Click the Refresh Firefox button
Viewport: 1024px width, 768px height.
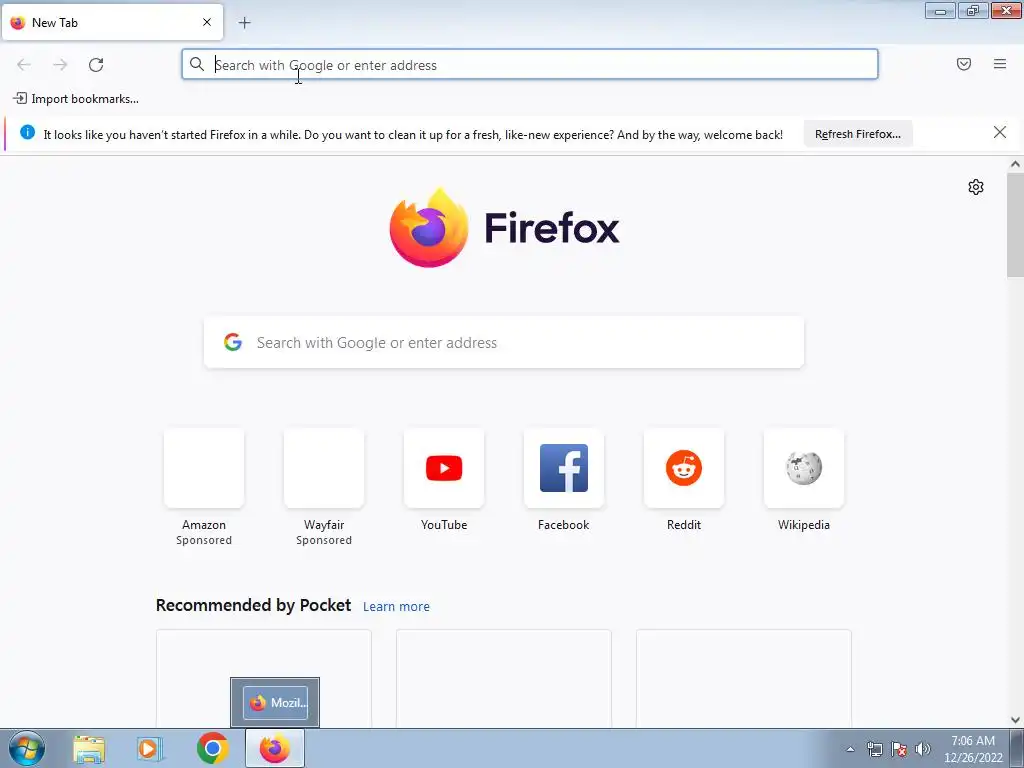click(857, 134)
